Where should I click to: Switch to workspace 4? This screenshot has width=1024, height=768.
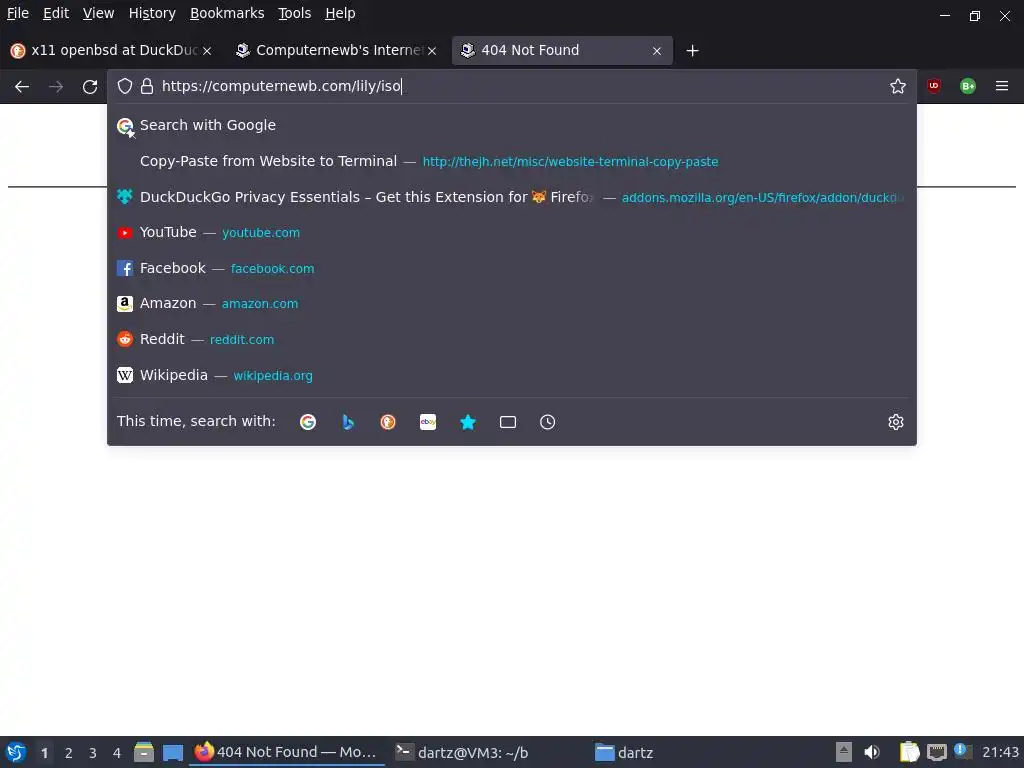[117, 753]
